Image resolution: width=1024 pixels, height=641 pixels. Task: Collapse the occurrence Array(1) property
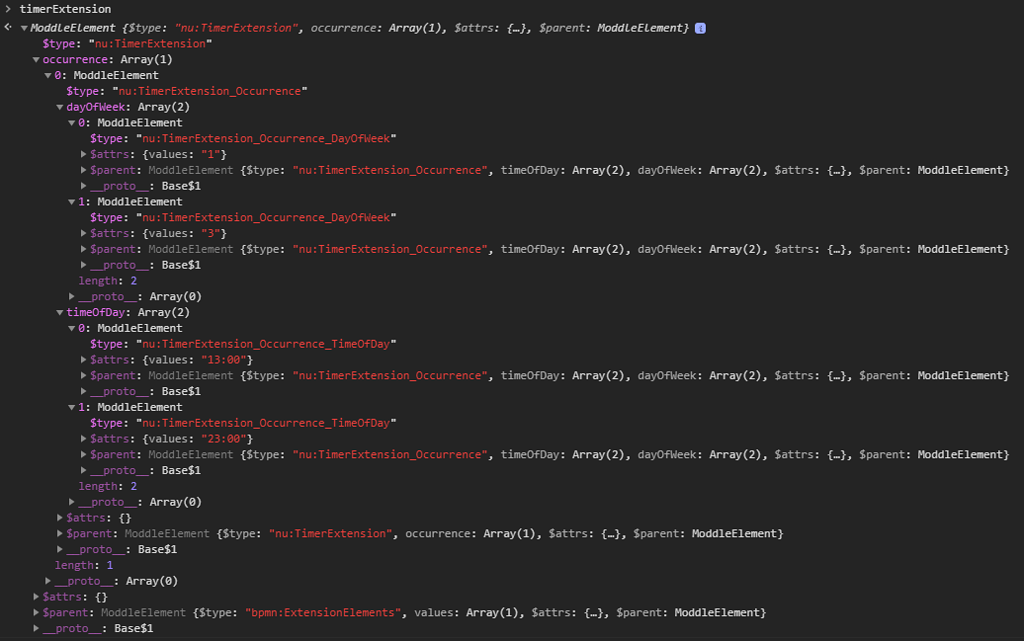[36, 59]
